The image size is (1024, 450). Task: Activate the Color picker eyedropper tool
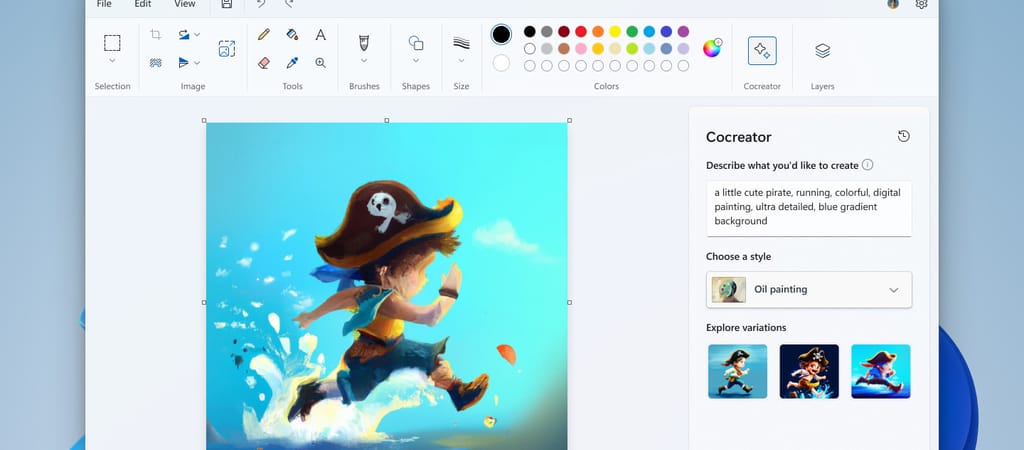(x=292, y=62)
